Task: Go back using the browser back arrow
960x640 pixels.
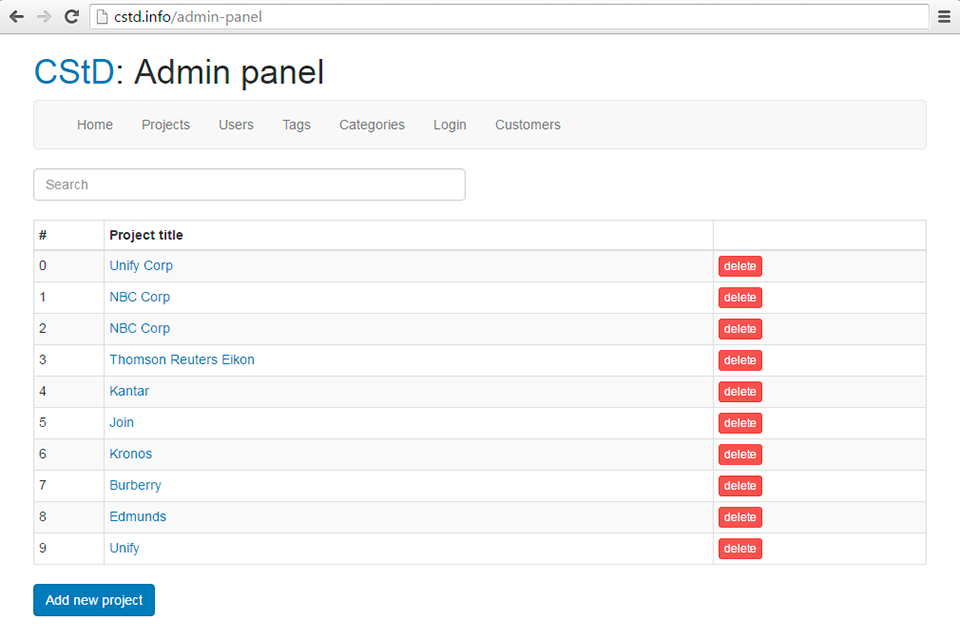Action: click(17, 17)
